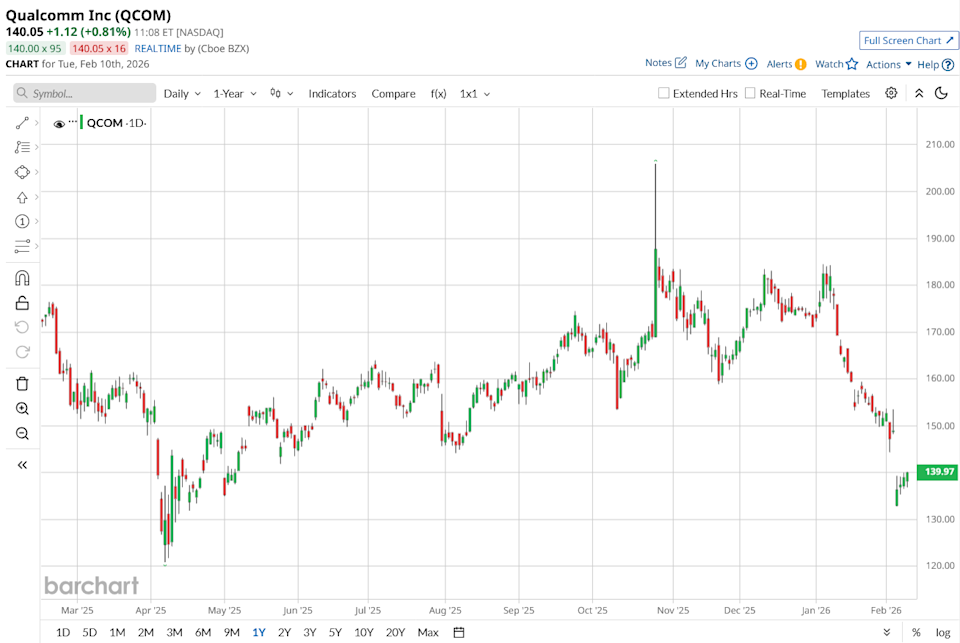Click the Symbol search field
This screenshot has width=960, height=643.
[85, 93]
